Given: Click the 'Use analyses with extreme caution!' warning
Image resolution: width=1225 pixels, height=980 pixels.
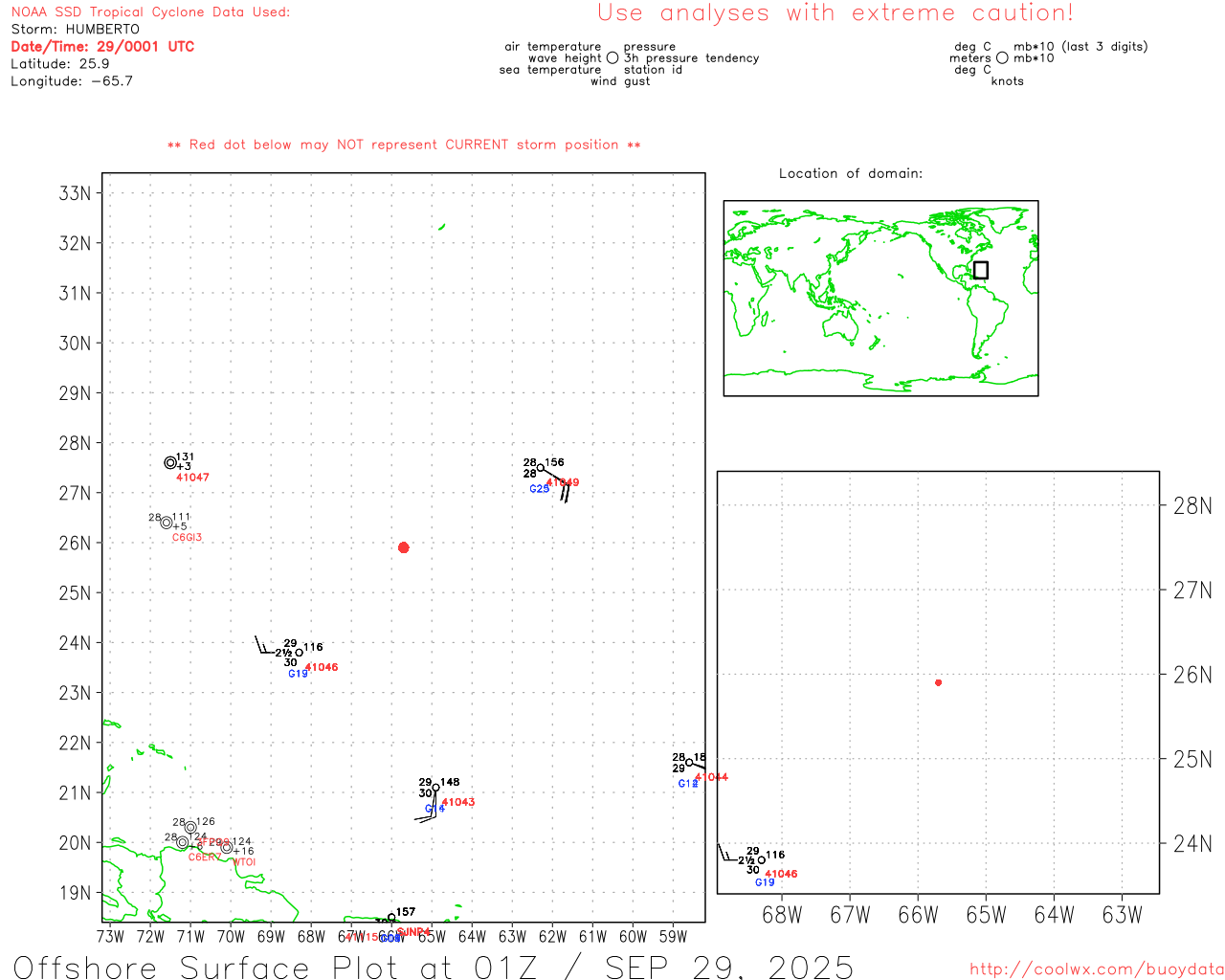Looking at the screenshot, I should coord(835,13).
